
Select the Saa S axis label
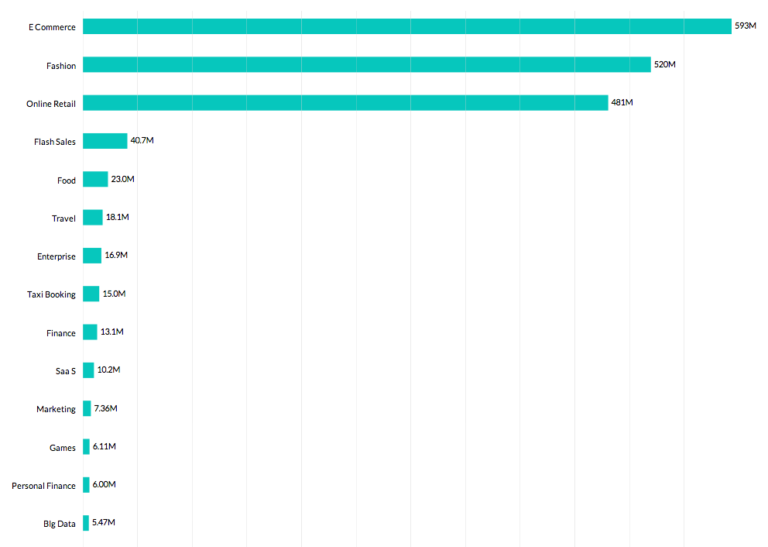click(x=65, y=371)
